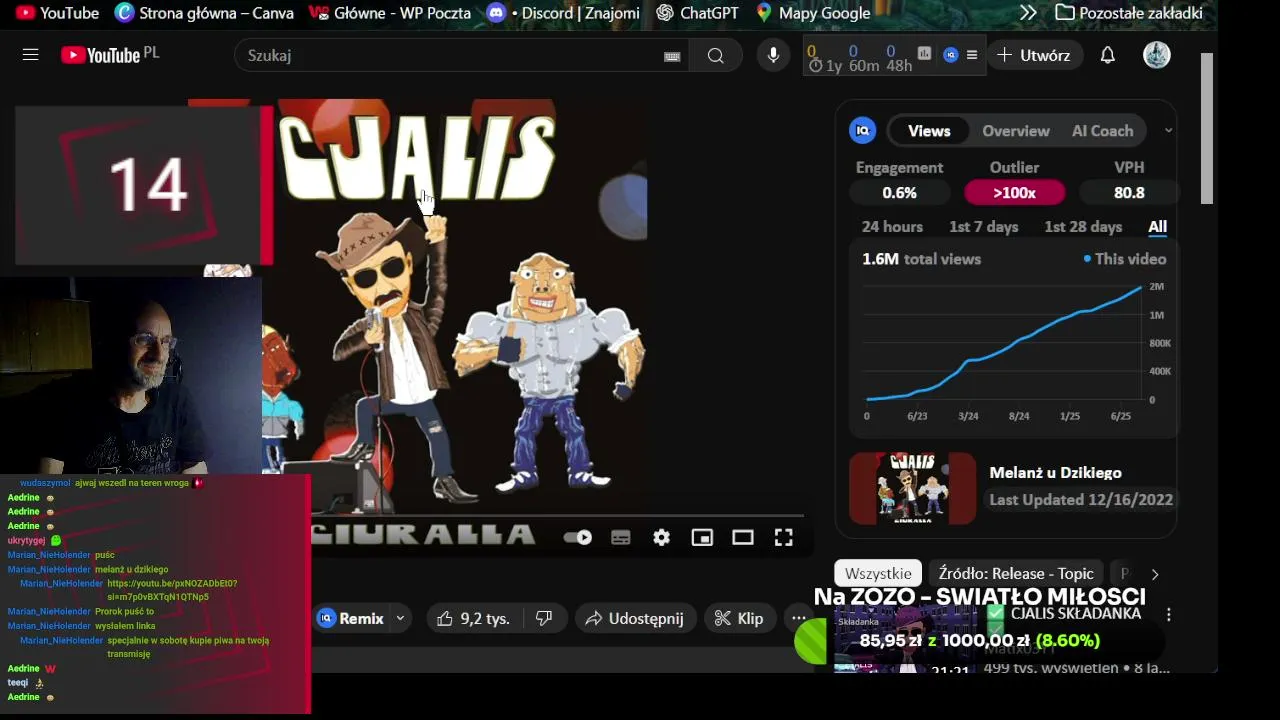The image size is (1280, 720).
Task: Select the 1st 7 days range
Action: click(x=984, y=227)
